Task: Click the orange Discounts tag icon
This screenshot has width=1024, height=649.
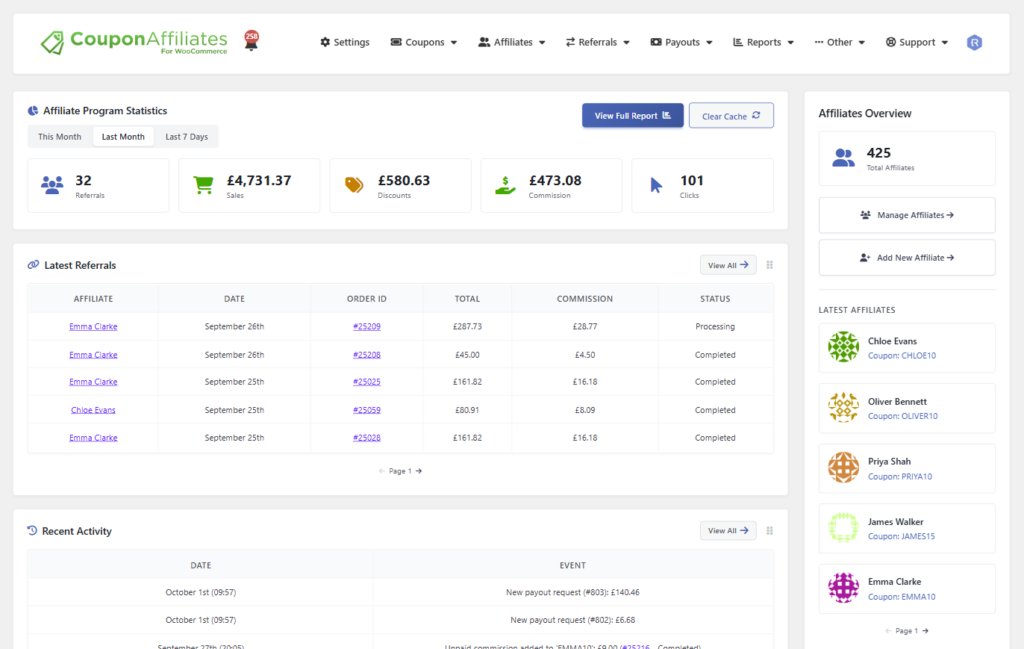Action: point(354,185)
